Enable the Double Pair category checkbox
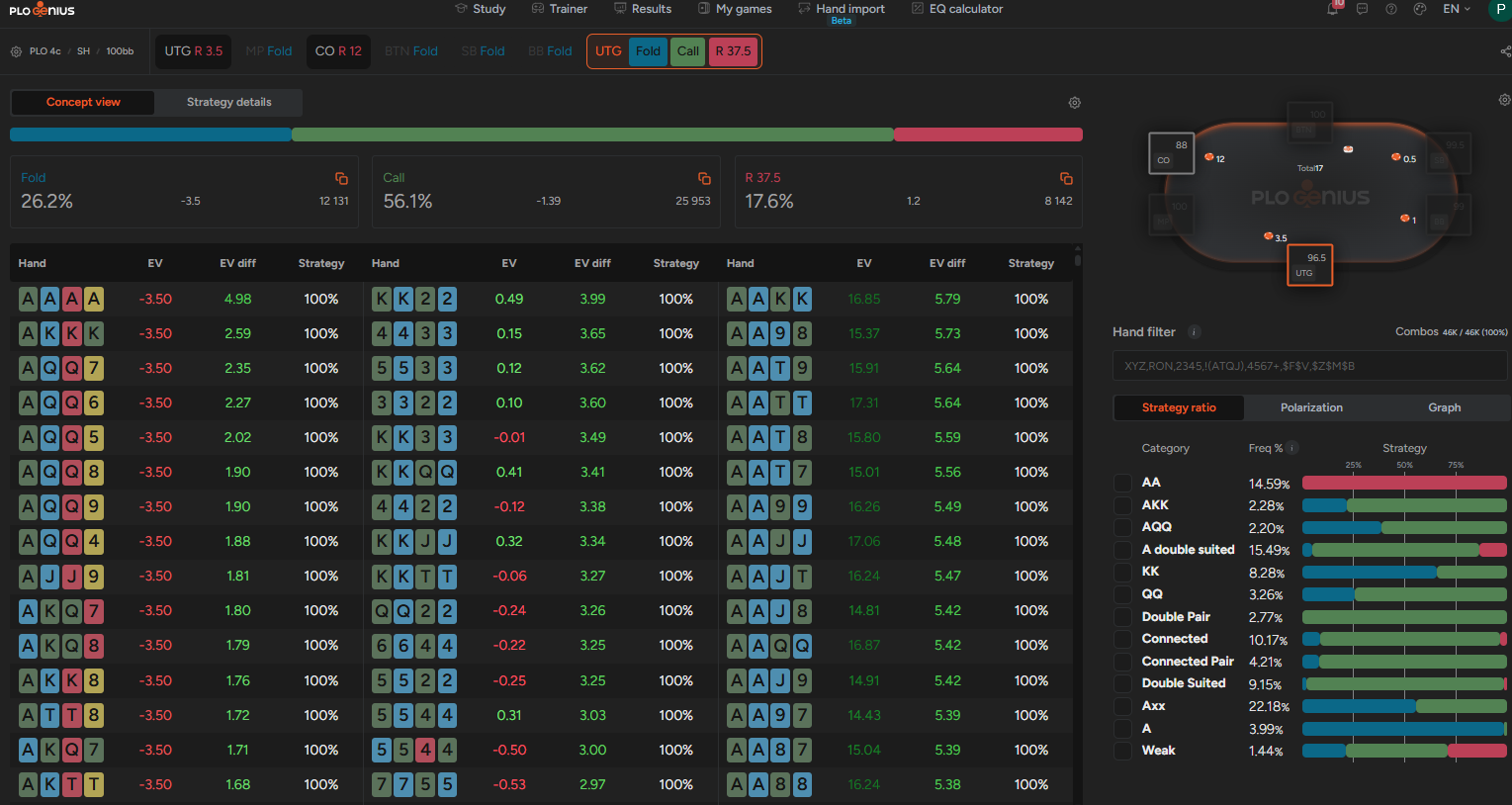This screenshot has width=1512, height=805. [x=1122, y=617]
